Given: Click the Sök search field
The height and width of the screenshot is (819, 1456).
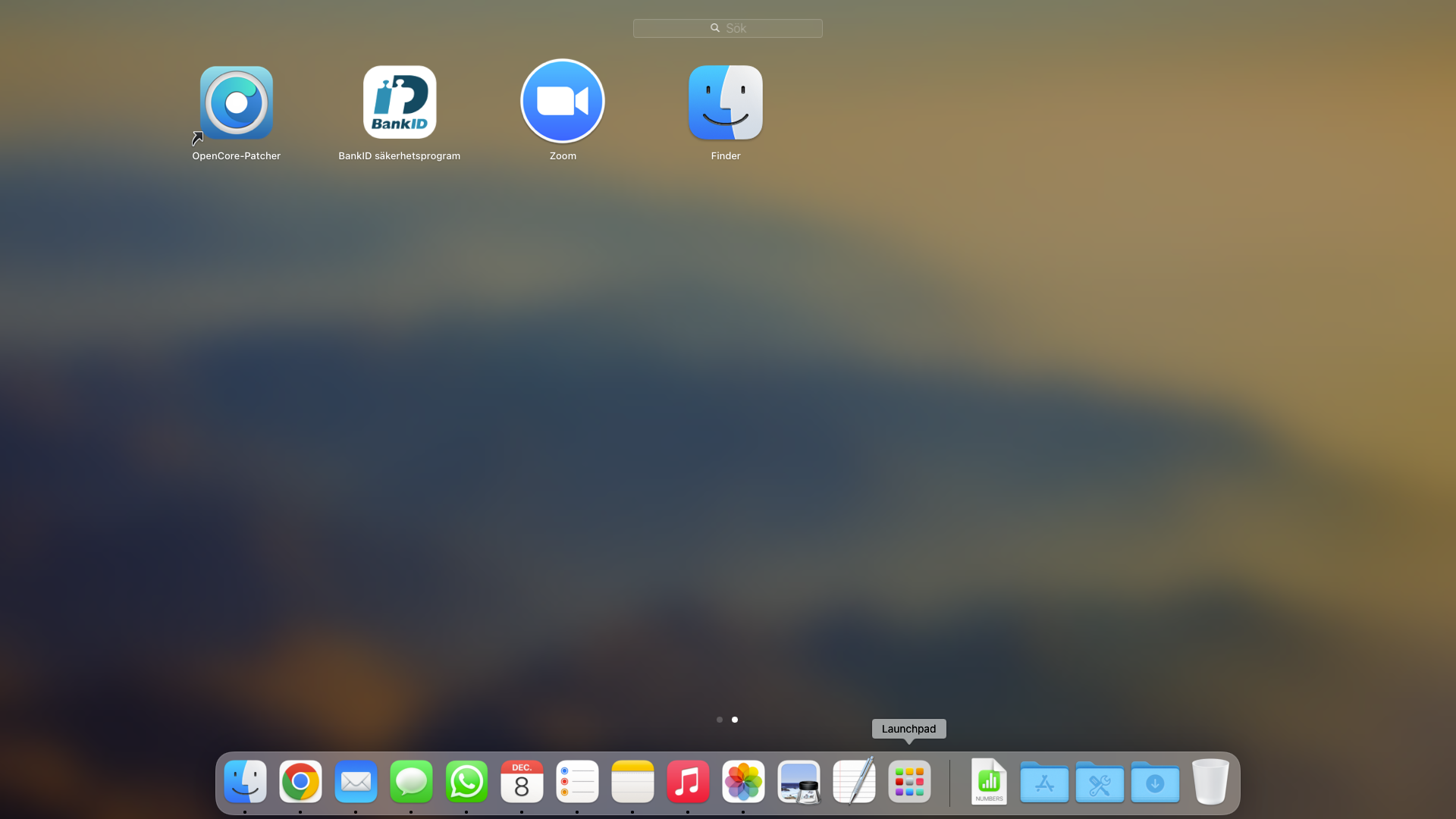Looking at the screenshot, I should [x=728, y=29].
